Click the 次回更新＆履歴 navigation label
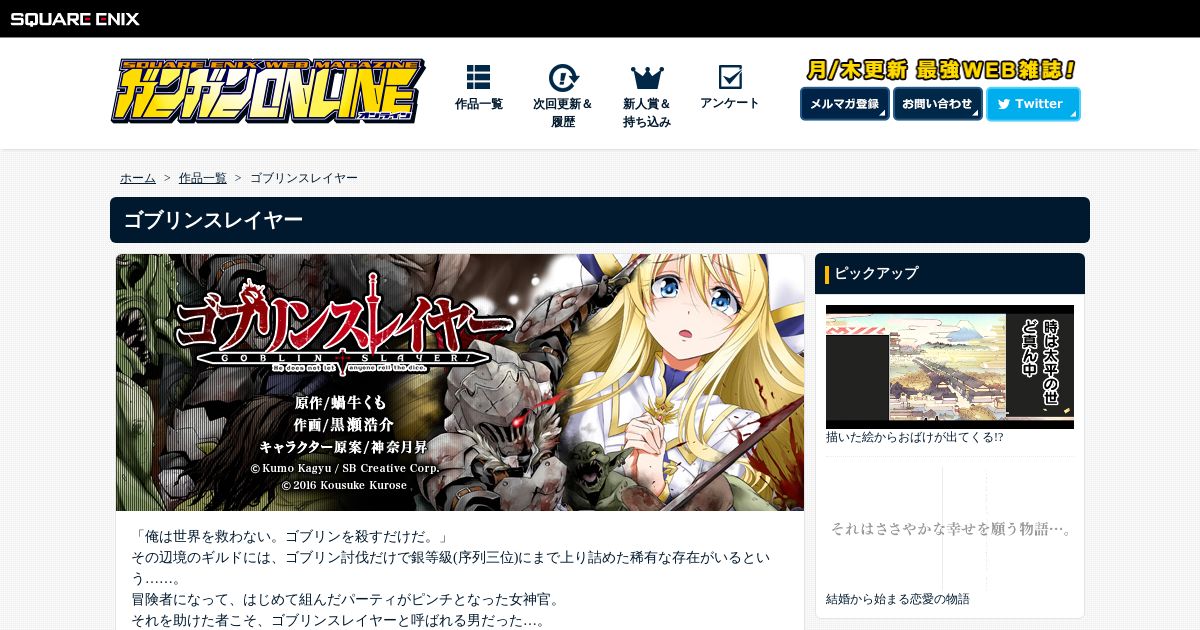The width and height of the screenshot is (1200, 630). tap(563, 113)
